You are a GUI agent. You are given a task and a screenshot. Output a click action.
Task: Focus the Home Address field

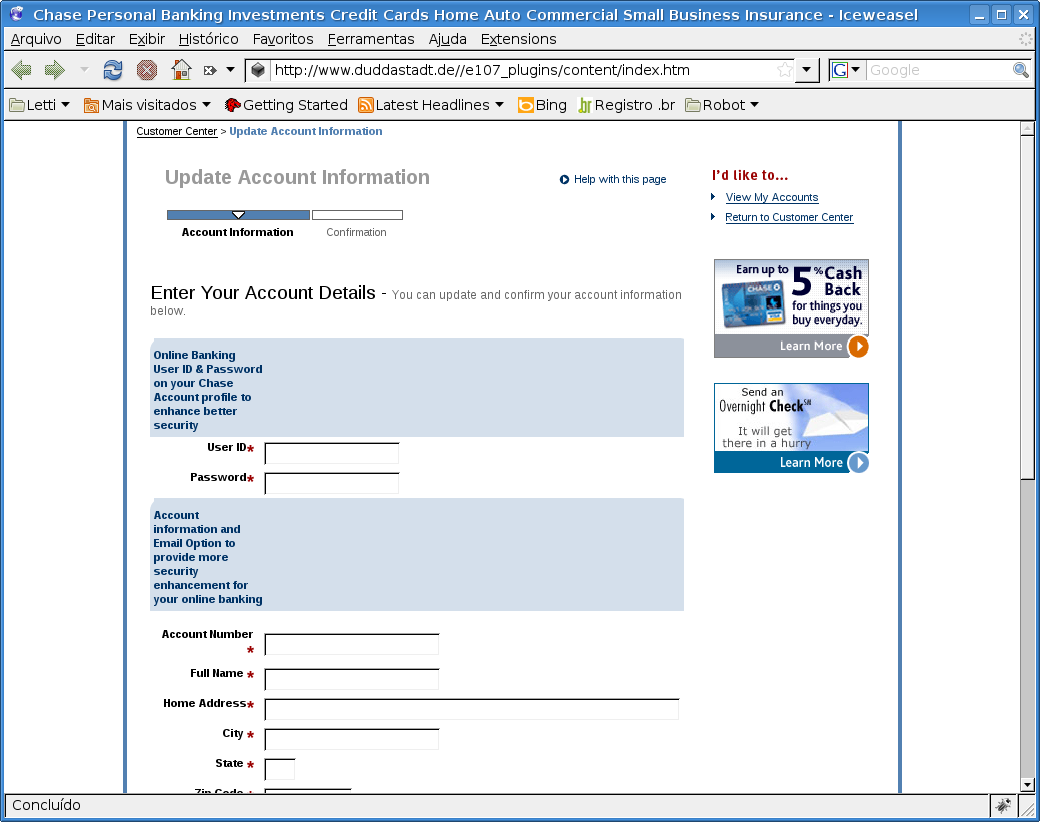(472, 709)
